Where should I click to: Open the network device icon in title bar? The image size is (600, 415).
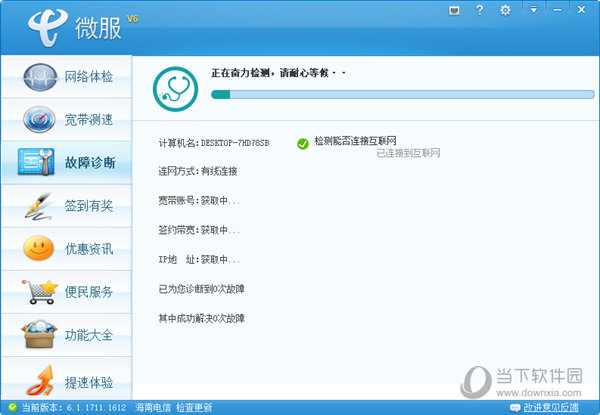454,10
